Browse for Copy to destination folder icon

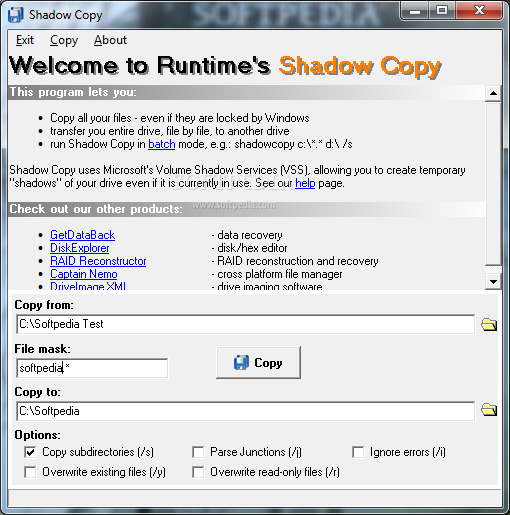pyautogui.click(x=489, y=410)
